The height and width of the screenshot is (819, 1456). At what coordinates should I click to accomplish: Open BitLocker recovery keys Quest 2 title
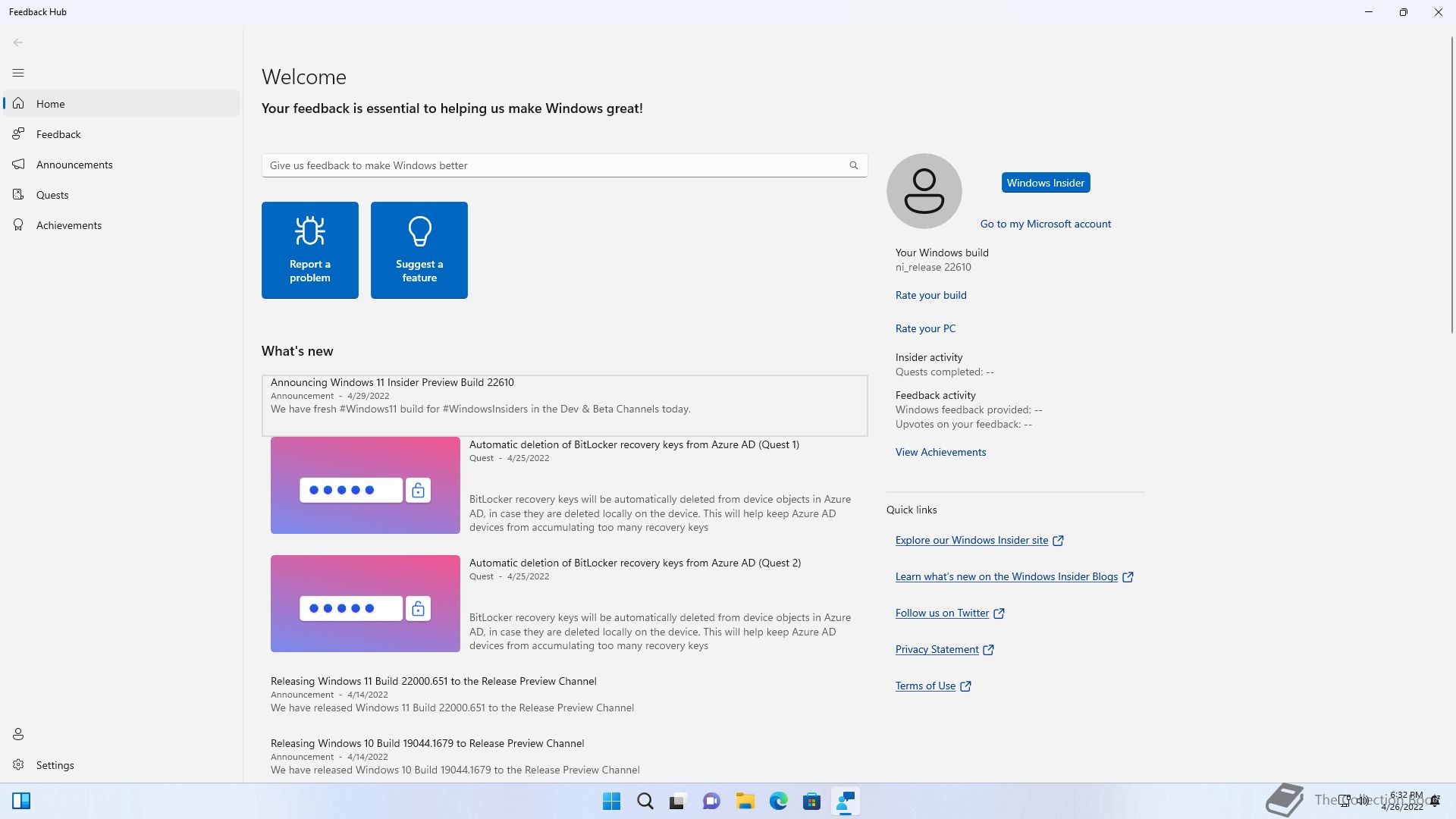pos(635,563)
